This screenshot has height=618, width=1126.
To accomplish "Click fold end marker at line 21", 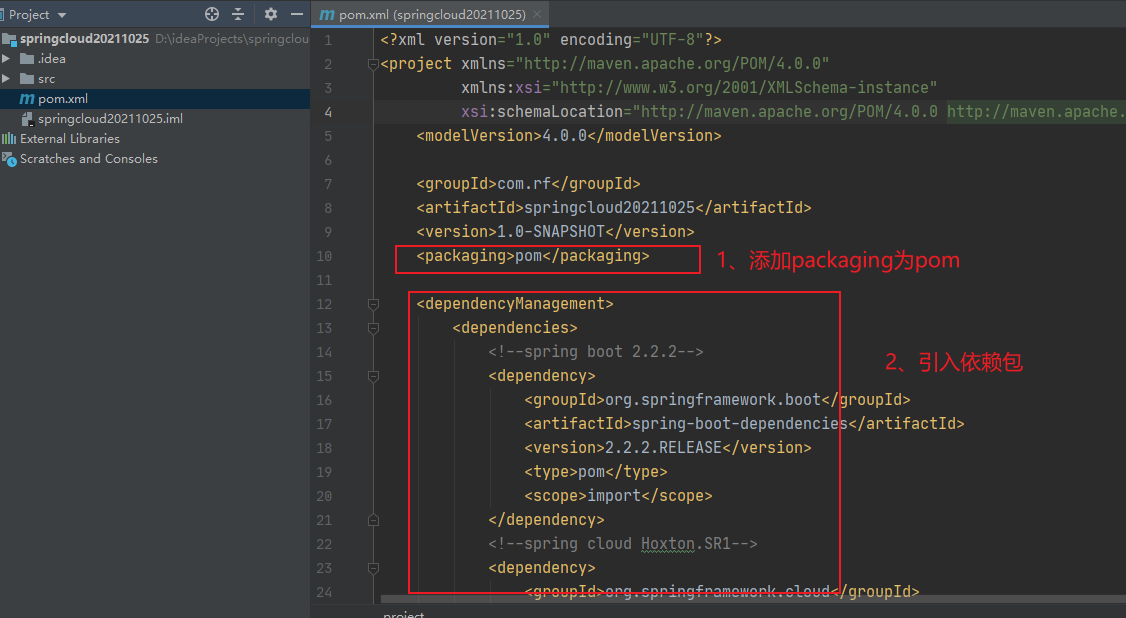I will [x=373, y=520].
